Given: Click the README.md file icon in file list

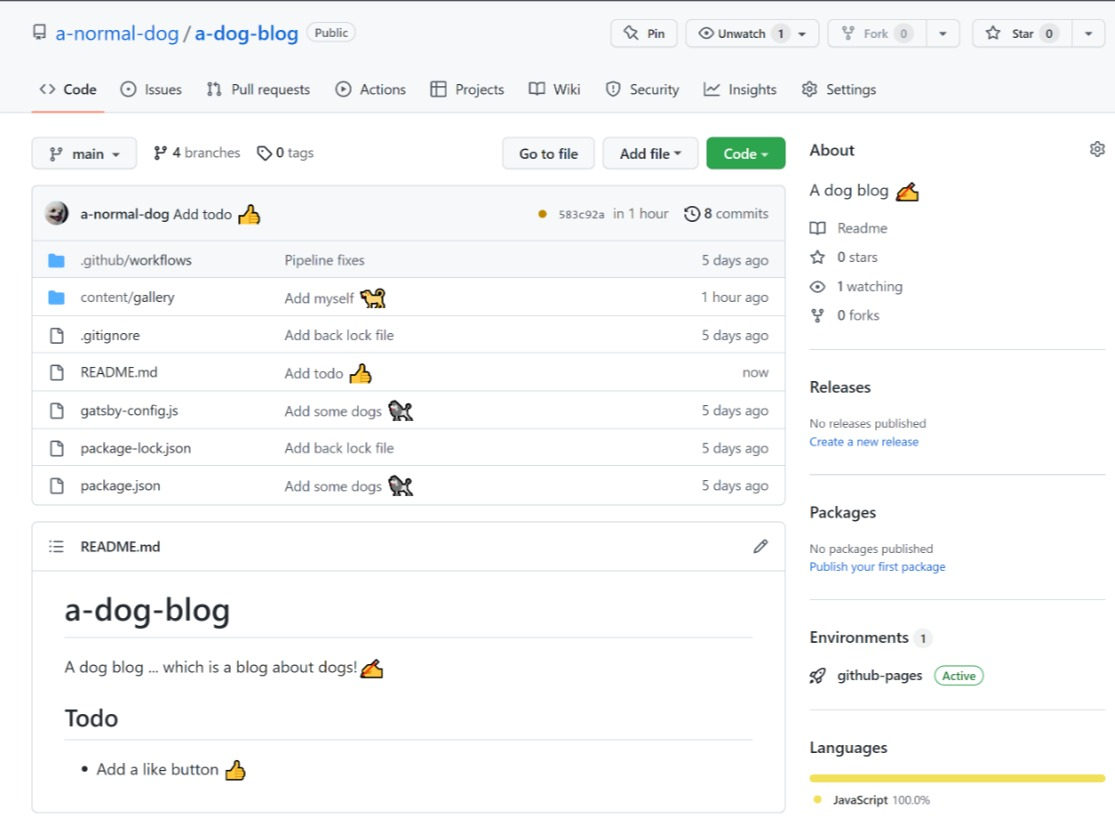Looking at the screenshot, I should pyautogui.click(x=56, y=373).
